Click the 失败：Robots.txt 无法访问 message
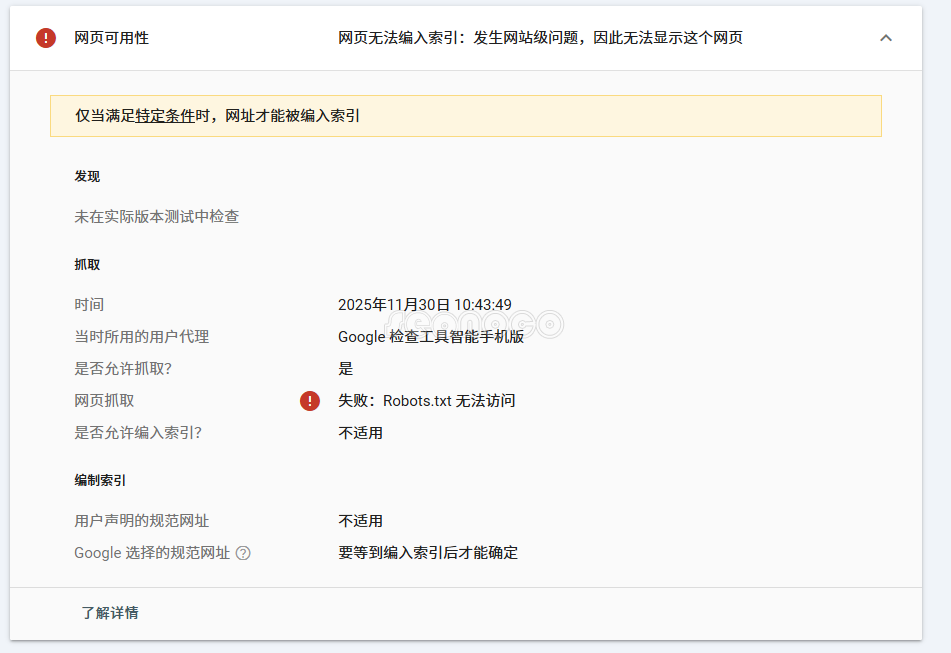 point(426,401)
